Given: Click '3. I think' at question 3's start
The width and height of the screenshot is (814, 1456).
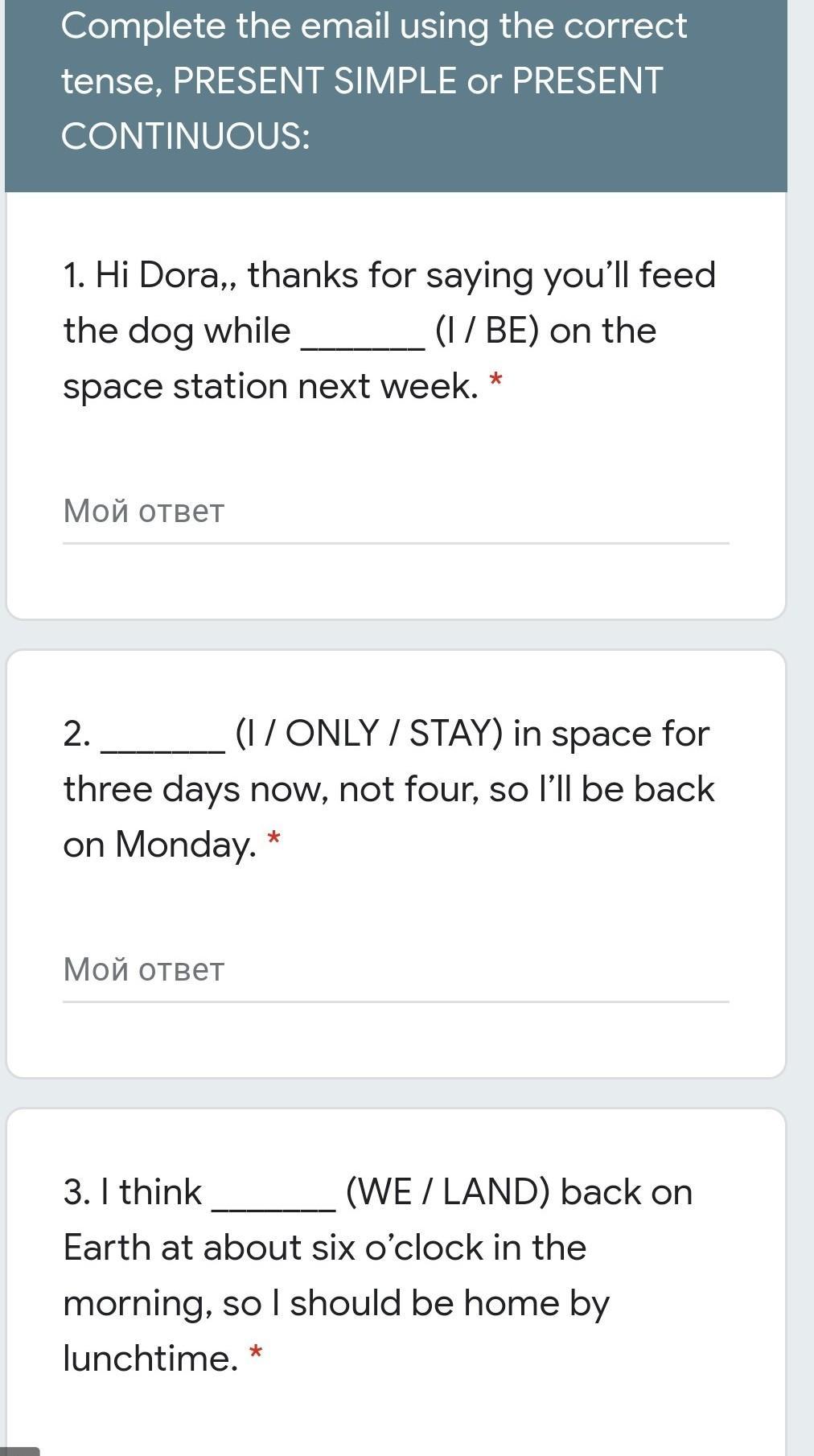Looking at the screenshot, I should [x=132, y=1192].
